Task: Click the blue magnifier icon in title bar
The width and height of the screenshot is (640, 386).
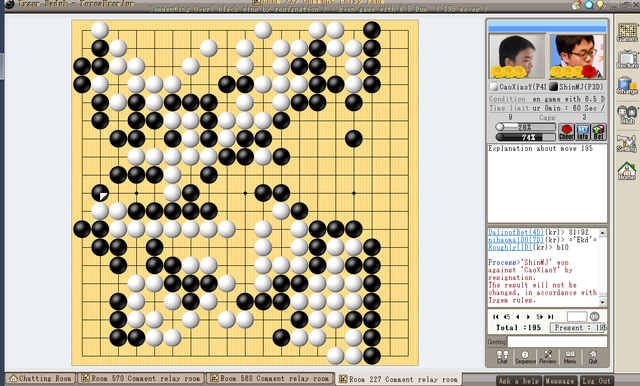Action: (589, 5)
